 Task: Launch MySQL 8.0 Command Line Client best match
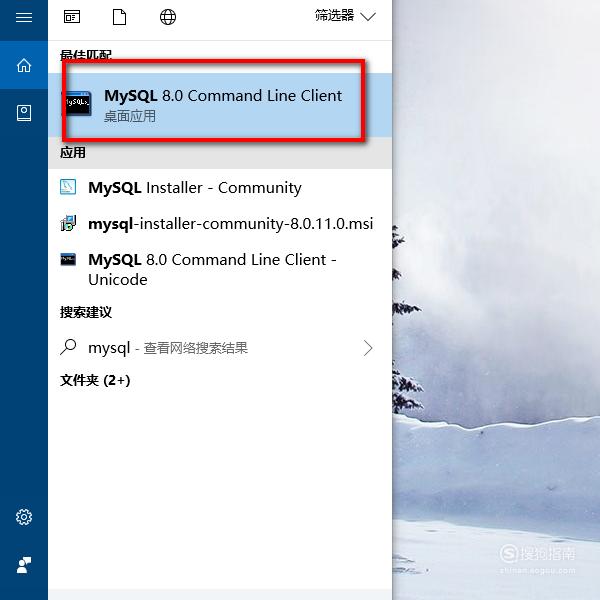pyautogui.click(x=220, y=105)
